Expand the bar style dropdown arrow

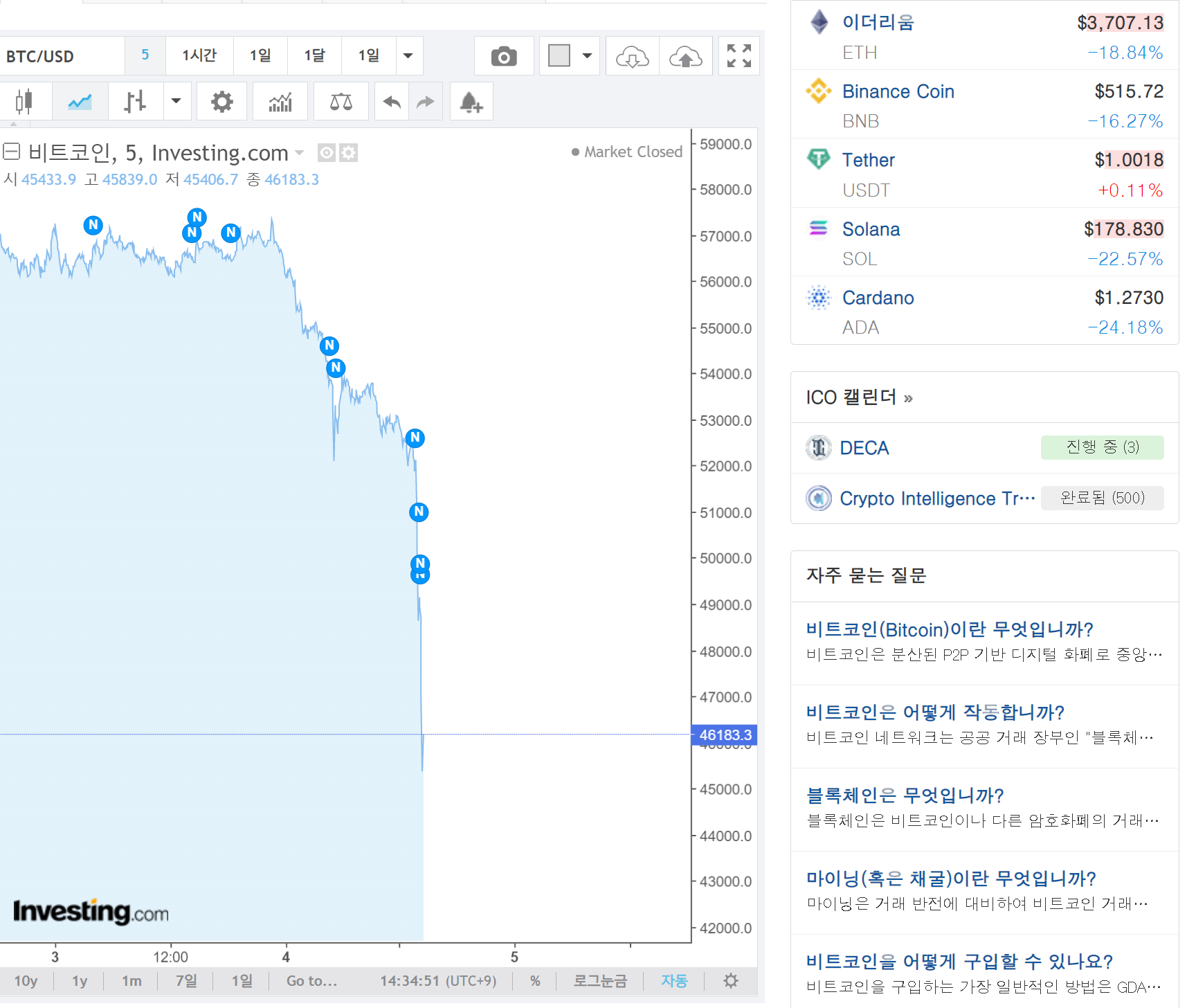[176, 102]
